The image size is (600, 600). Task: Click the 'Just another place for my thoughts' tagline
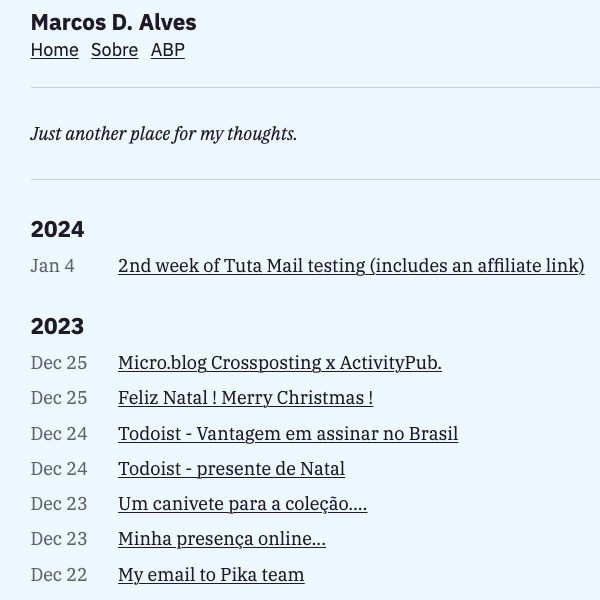(164, 133)
